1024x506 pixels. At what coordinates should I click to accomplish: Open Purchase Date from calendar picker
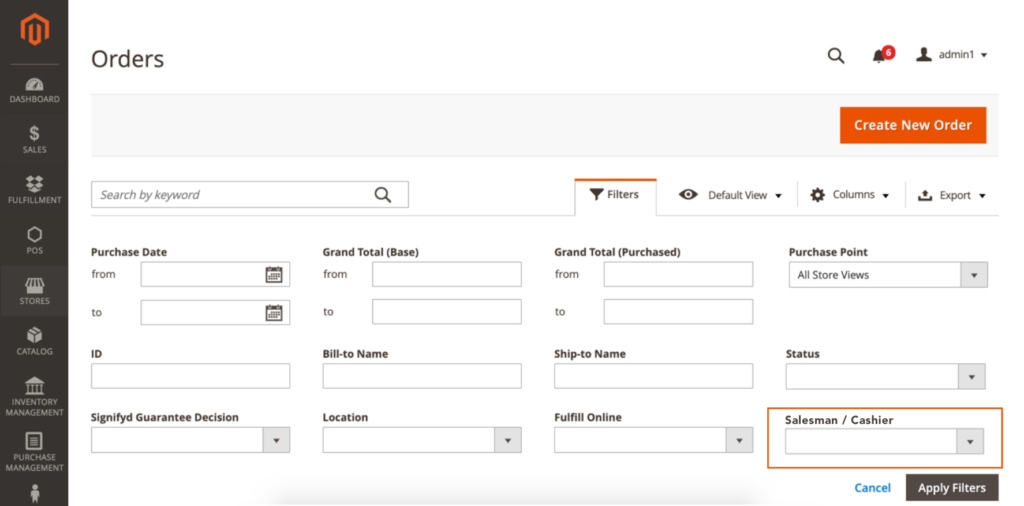274,274
